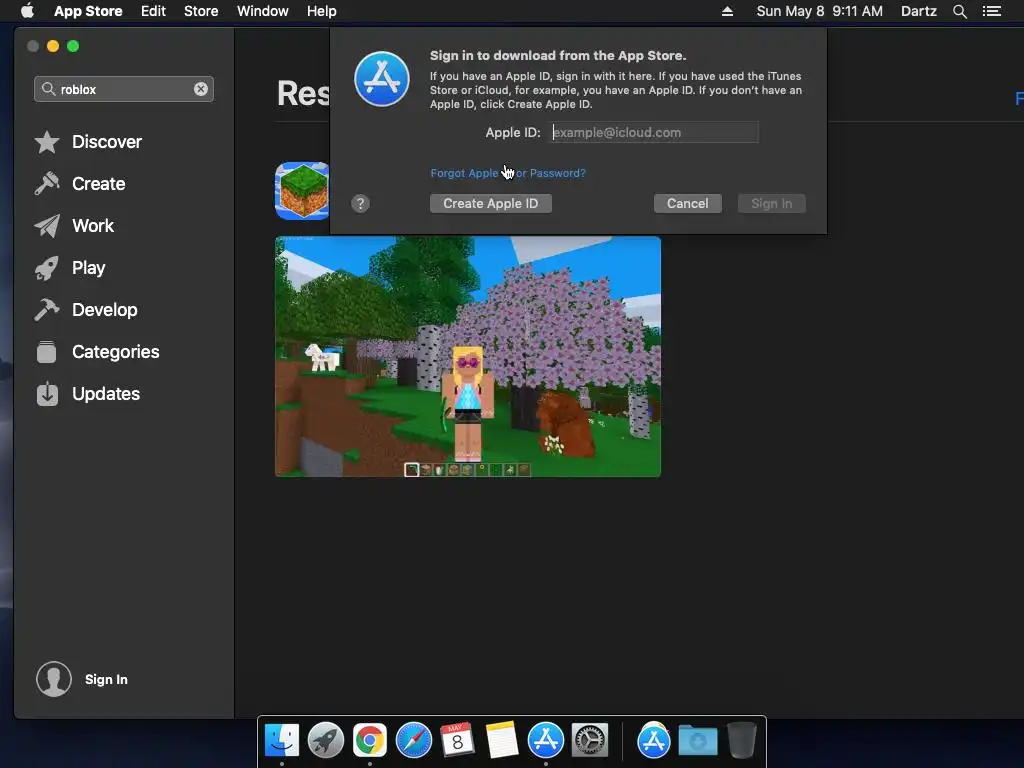Open Google Chrome from the Dock

tap(370, 741)
